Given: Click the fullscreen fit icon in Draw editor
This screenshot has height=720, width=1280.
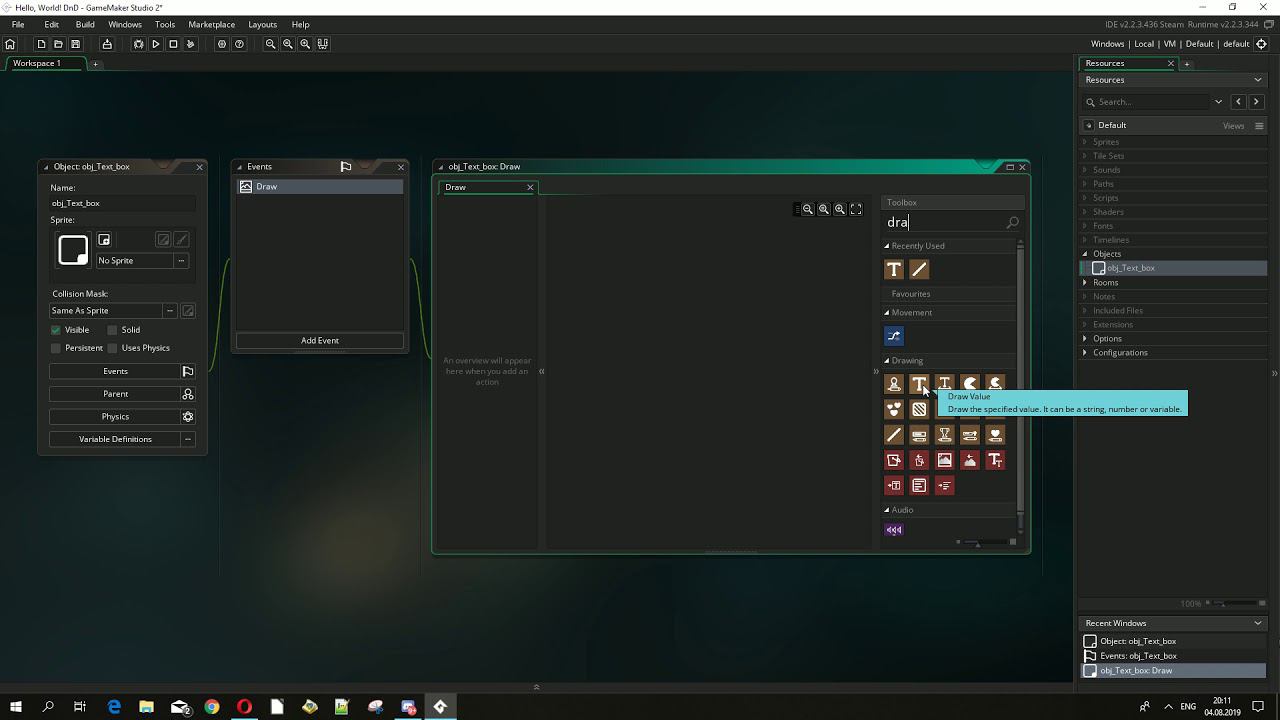Looking at the screenshot, I should coord(856,209).
